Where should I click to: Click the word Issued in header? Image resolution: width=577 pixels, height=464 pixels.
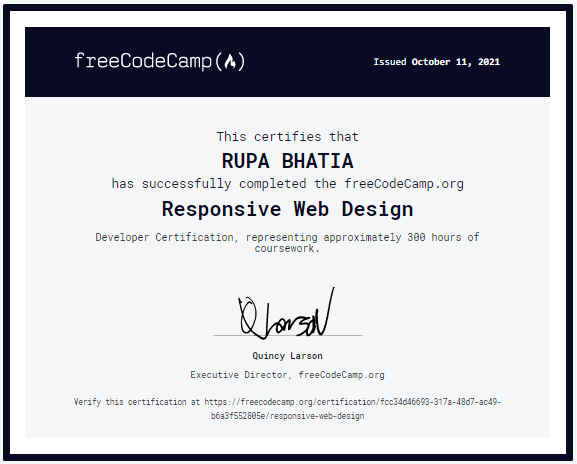(x=390, y=62)
